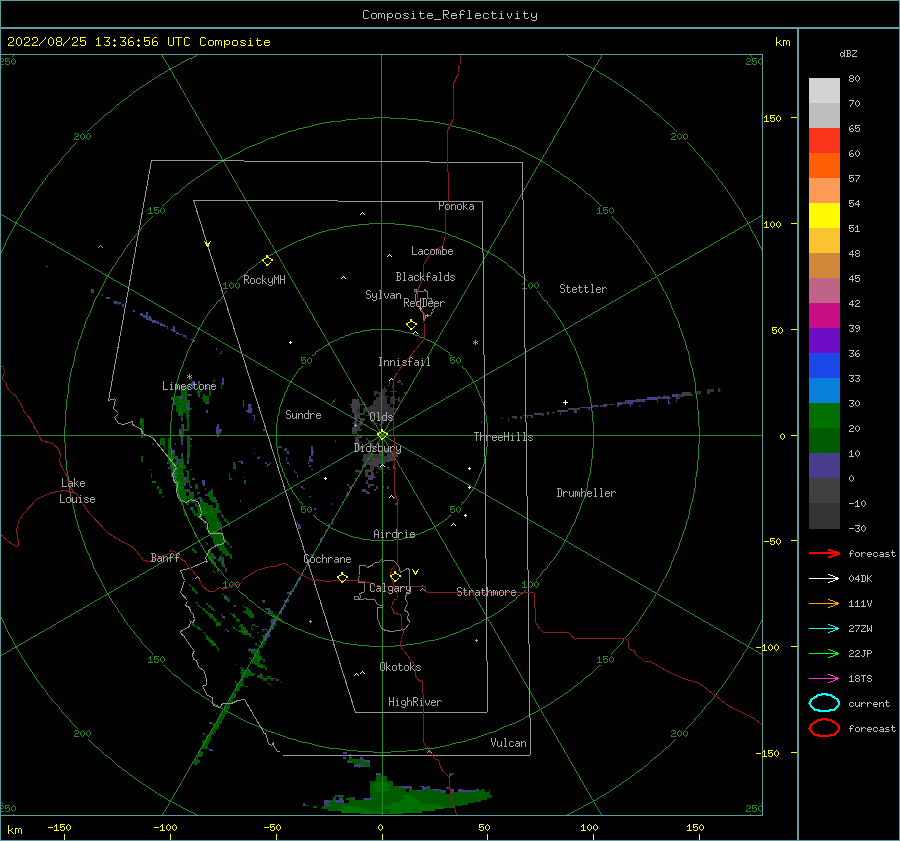Select the light gray 80–70 dBZ swatch
The height and width of the screenshot is (841, 900).
tap(824, 91)
